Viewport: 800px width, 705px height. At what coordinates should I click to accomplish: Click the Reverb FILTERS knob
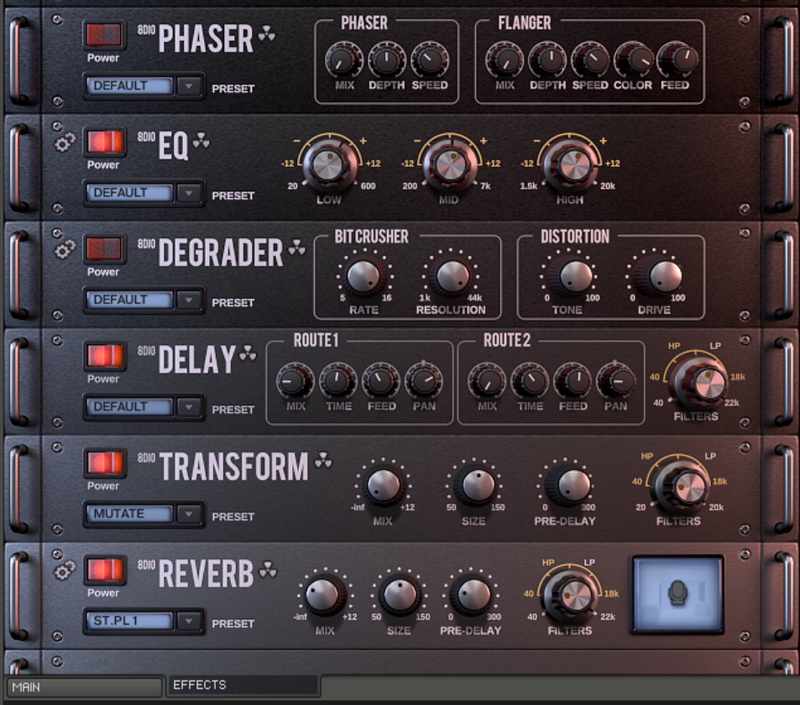coord(570,596)
